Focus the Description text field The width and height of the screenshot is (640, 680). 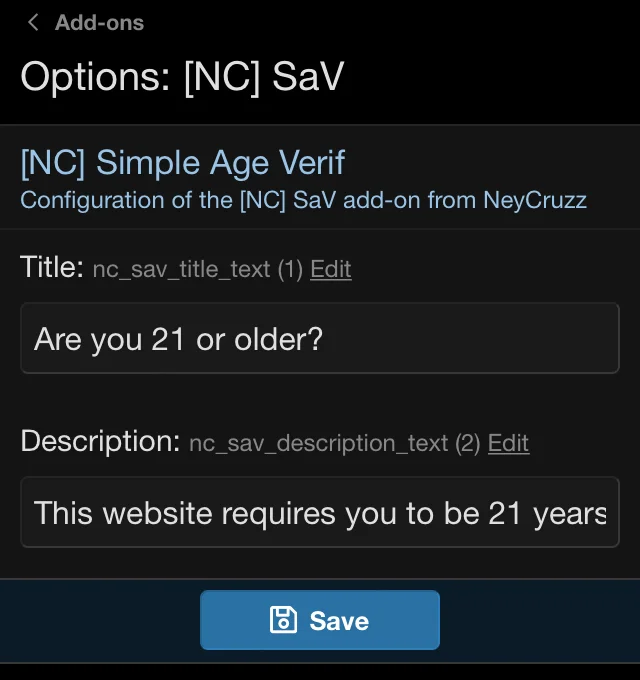tap(320, 513)
